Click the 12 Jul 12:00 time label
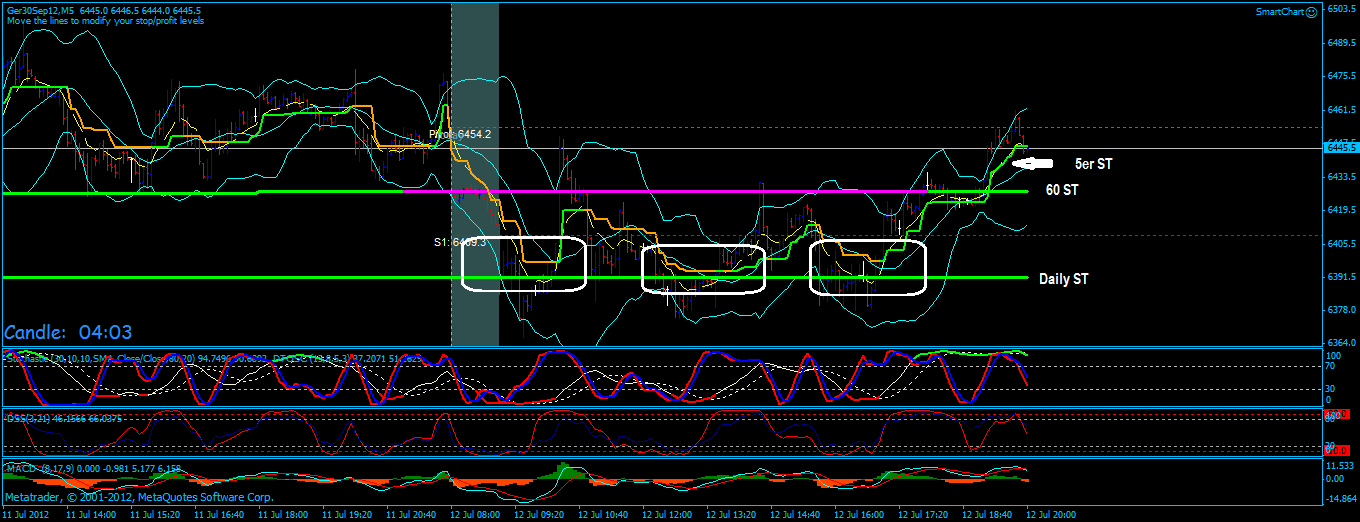The height and width of the screenshot is (522, 1360). coord(667,515)
